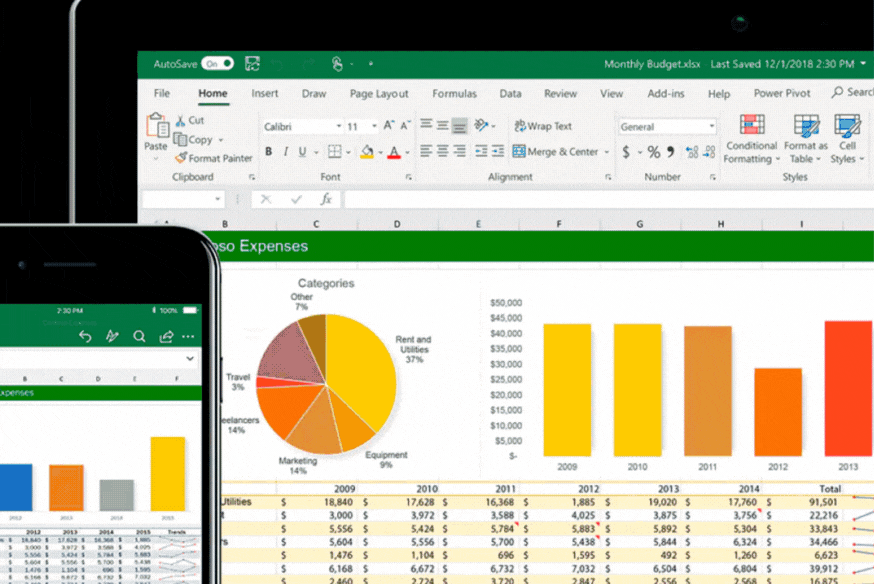Viewport: 874px width, 584px height.
Task: Click the Increase Decimal icon
Action: pos(692,150)
